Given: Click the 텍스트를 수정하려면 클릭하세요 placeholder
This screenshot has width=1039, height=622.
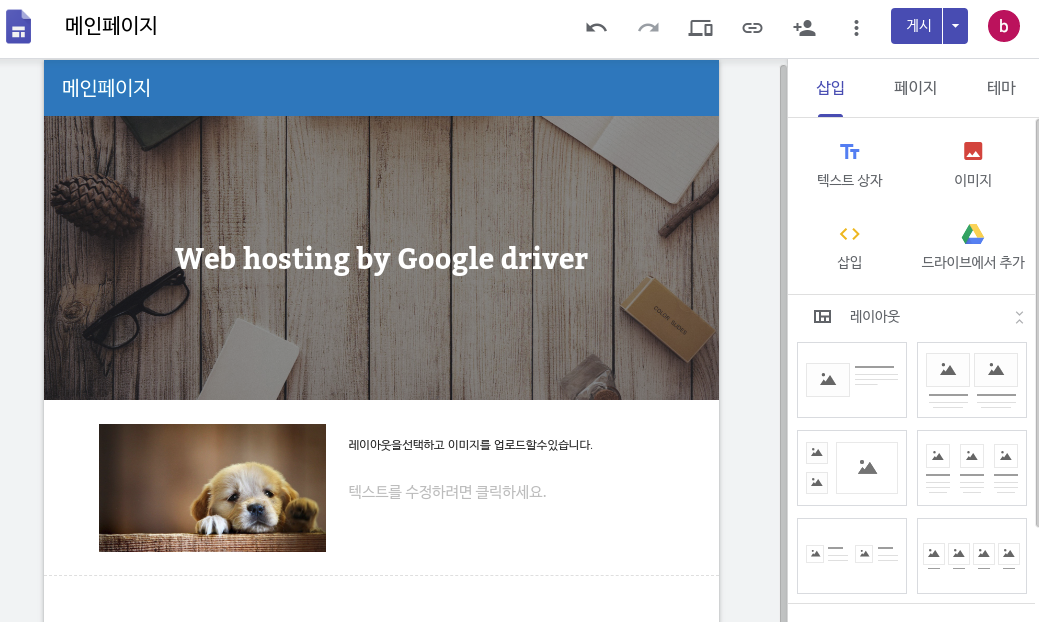Looking at the screenshot, I should (x=447, y=492).
